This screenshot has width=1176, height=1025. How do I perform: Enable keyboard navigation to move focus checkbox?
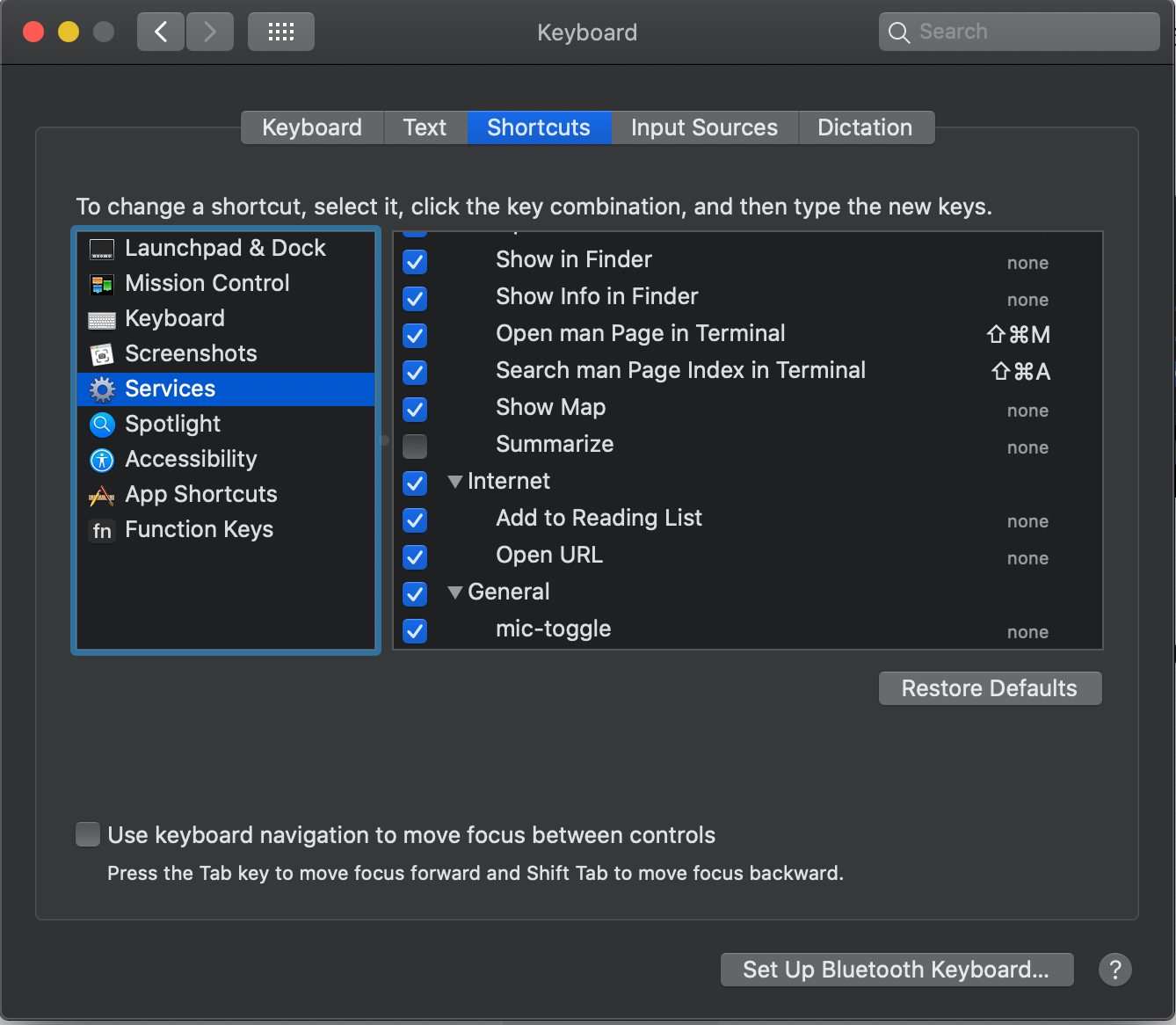click(x=88, y=834)
